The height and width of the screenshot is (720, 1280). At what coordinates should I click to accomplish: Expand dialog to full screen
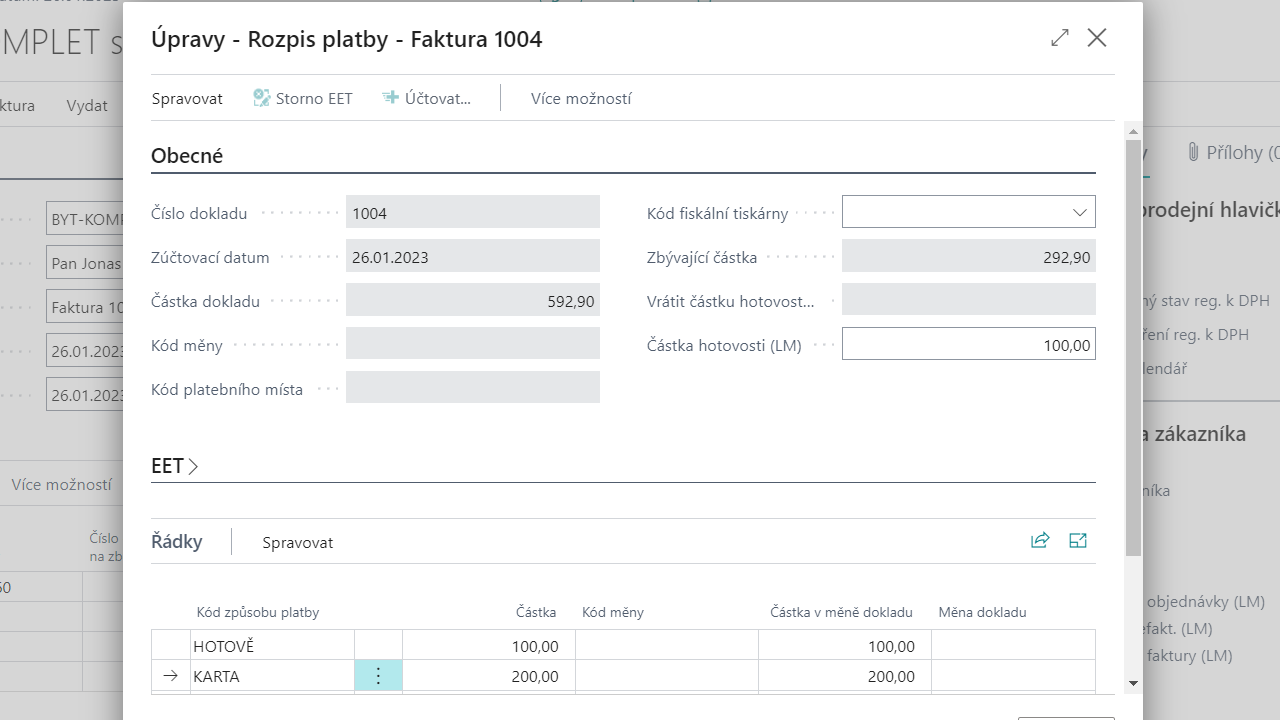point(1060,38)
